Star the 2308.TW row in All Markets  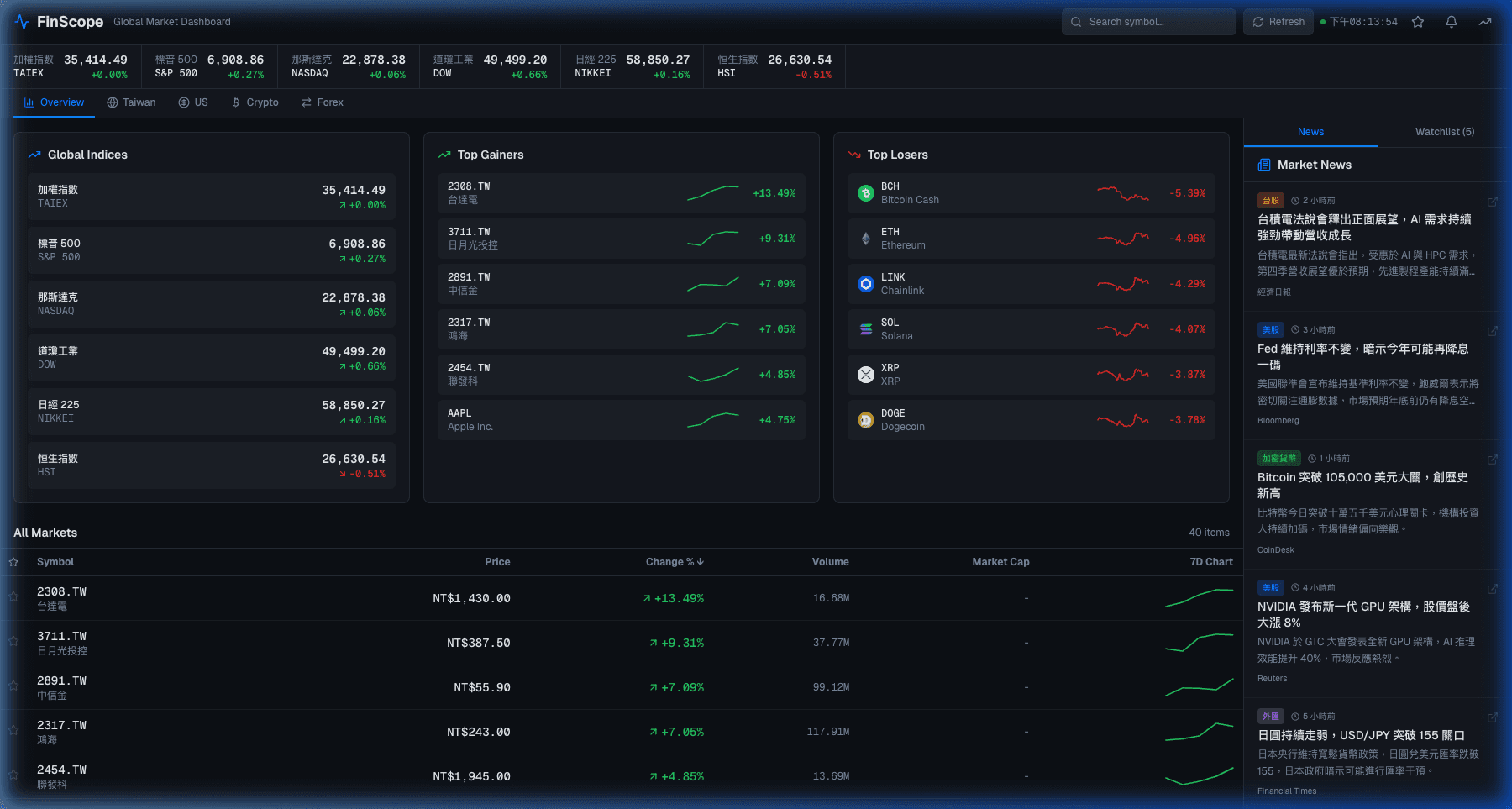[13, 596]
